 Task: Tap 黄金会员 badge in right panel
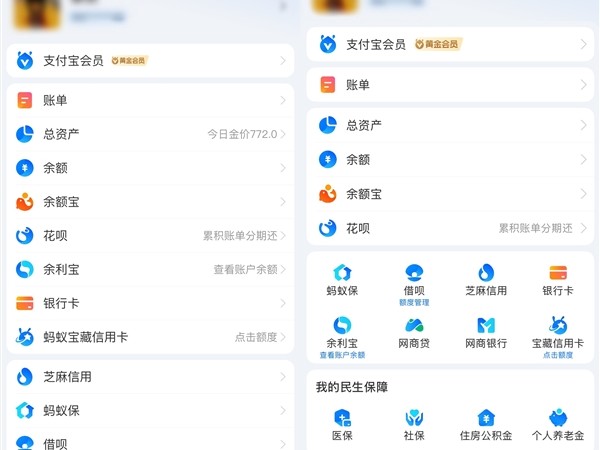point(438,44)
